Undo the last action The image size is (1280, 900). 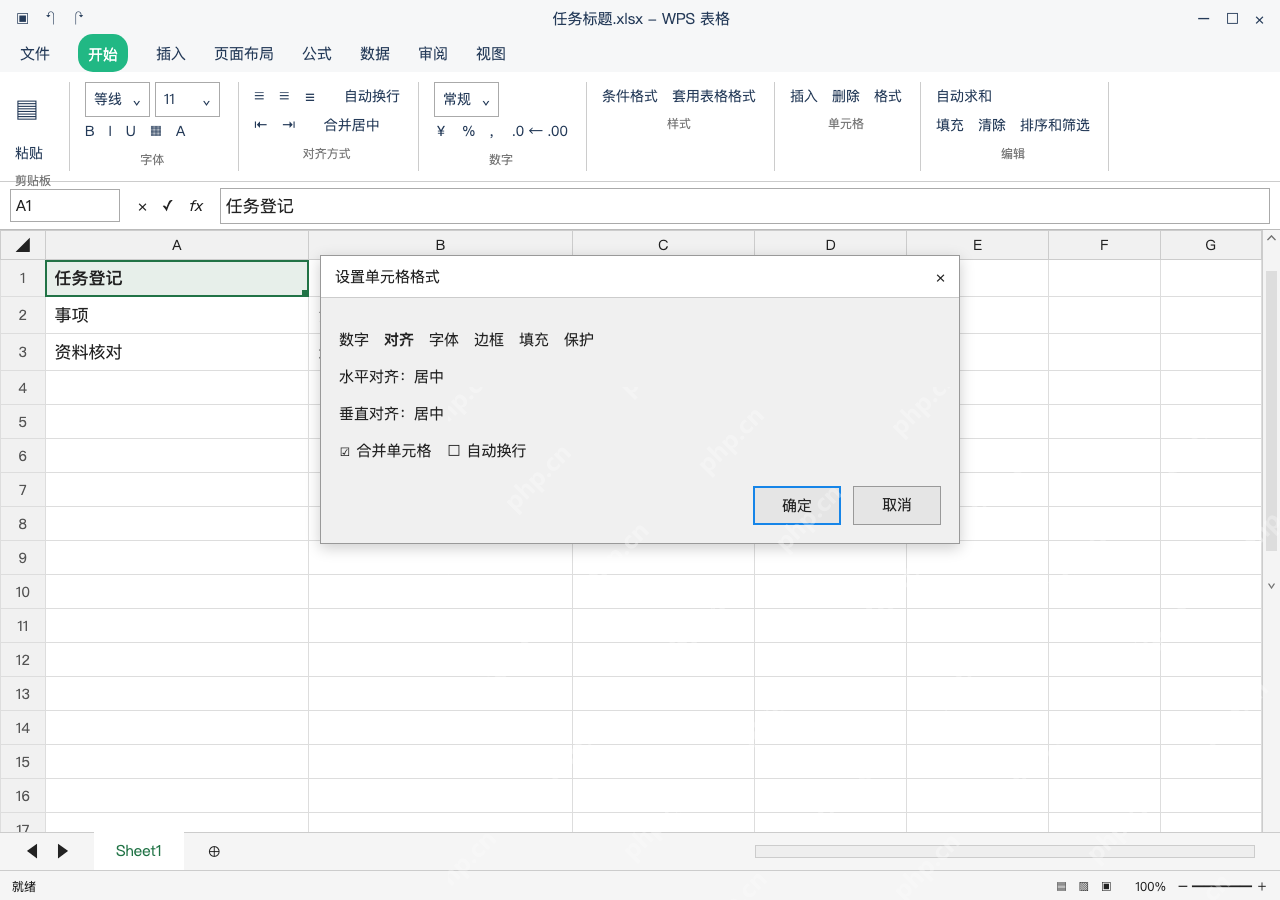click(51, 19)
